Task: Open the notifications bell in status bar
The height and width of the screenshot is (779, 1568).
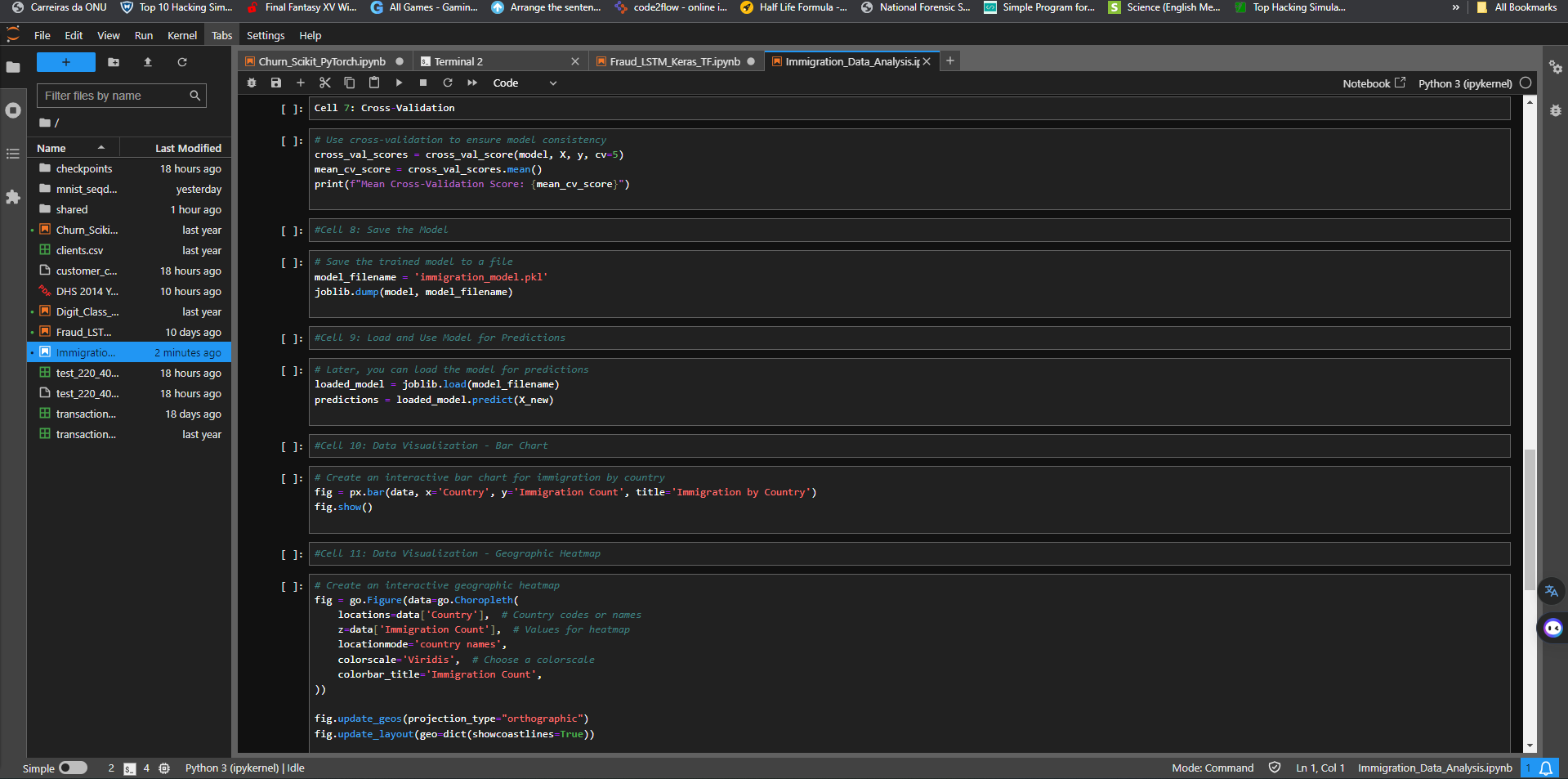Action: [1546, 768]
